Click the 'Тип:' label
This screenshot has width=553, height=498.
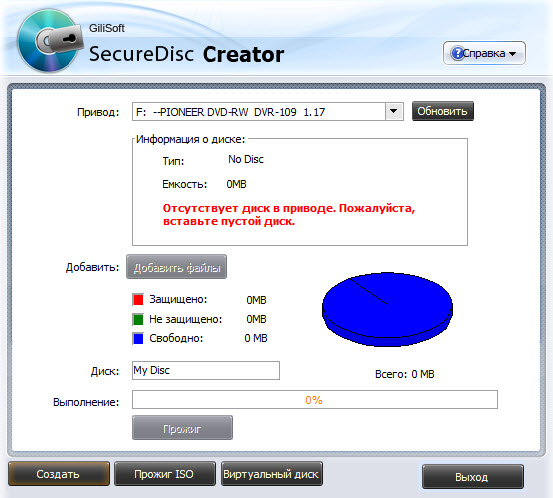[x=173, y=161]
